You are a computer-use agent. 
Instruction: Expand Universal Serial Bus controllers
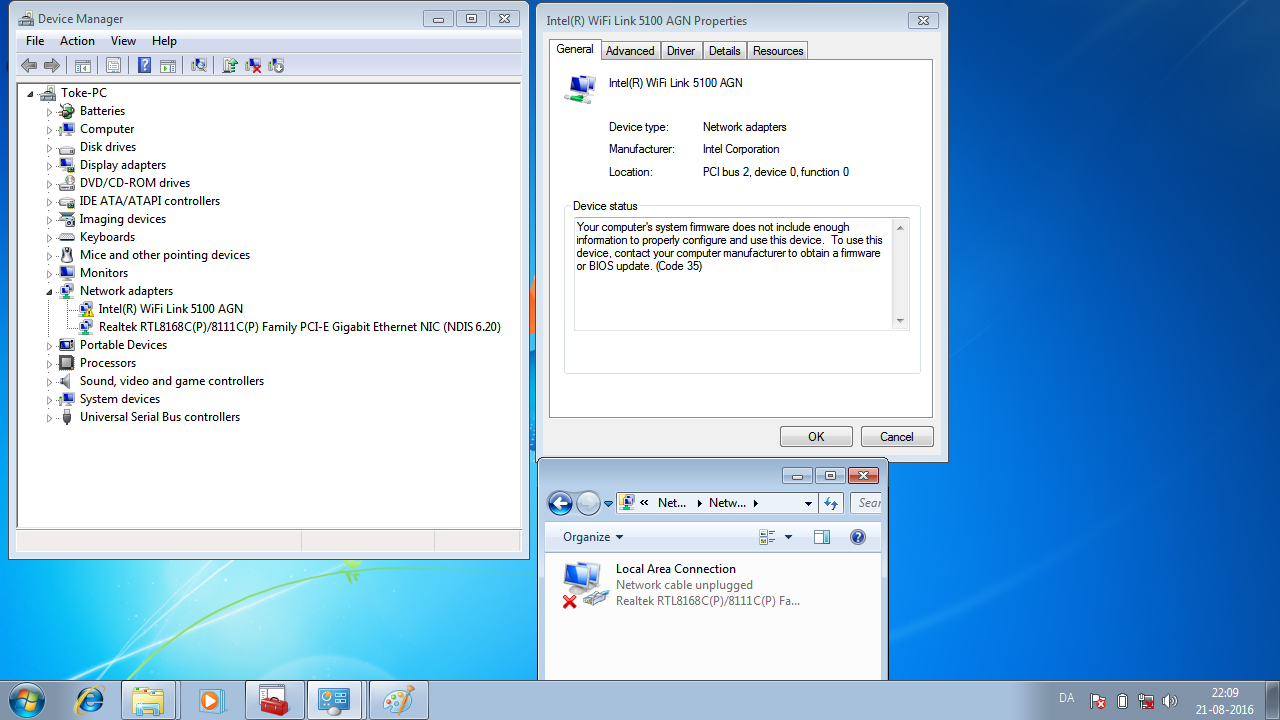point(49,418)
